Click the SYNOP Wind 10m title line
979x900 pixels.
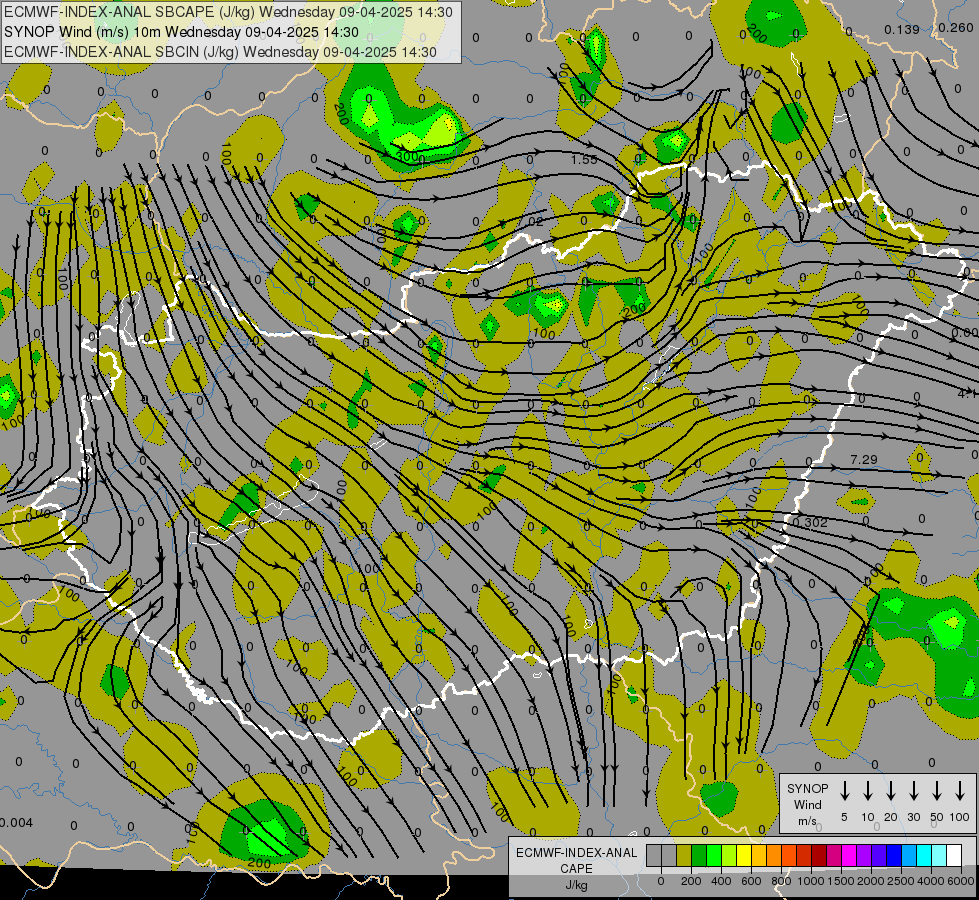181,32
